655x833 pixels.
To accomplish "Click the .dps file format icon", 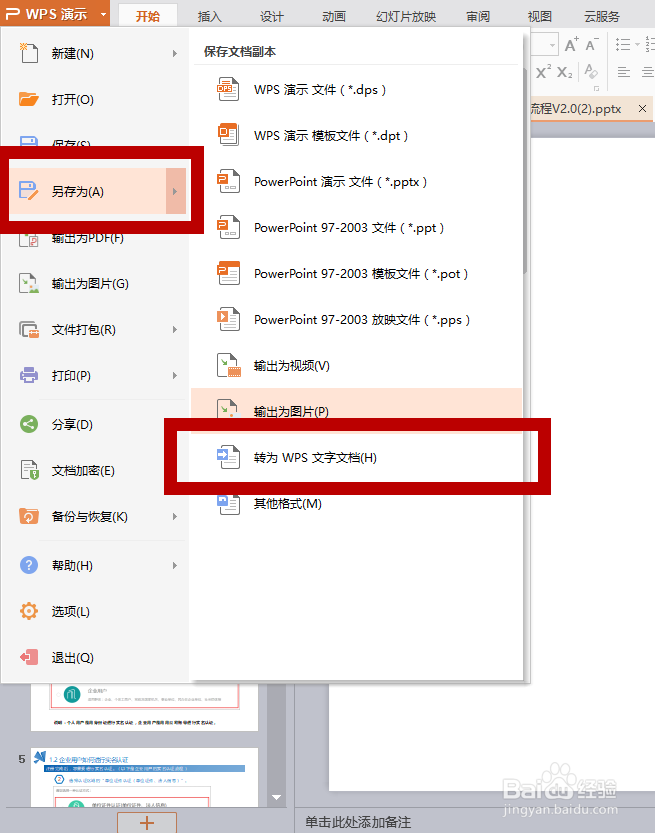I will tap(228, 89).
